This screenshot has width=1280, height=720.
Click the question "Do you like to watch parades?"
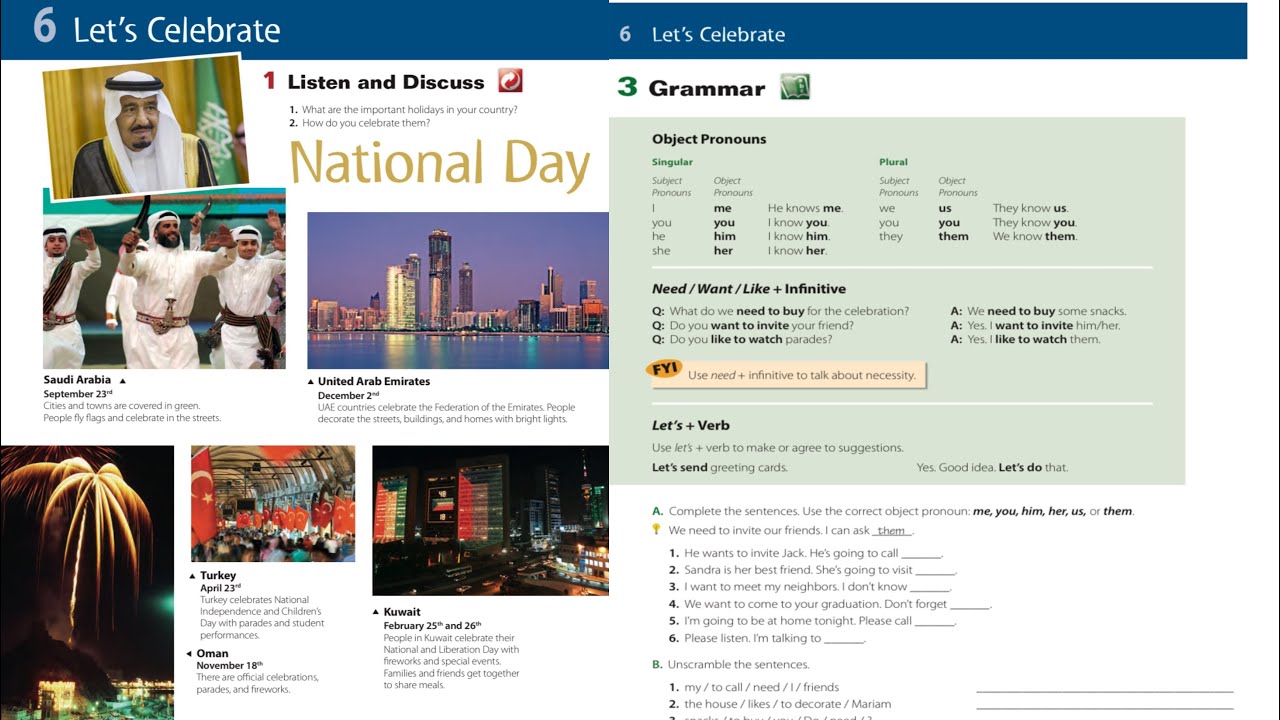coord(750,339)
